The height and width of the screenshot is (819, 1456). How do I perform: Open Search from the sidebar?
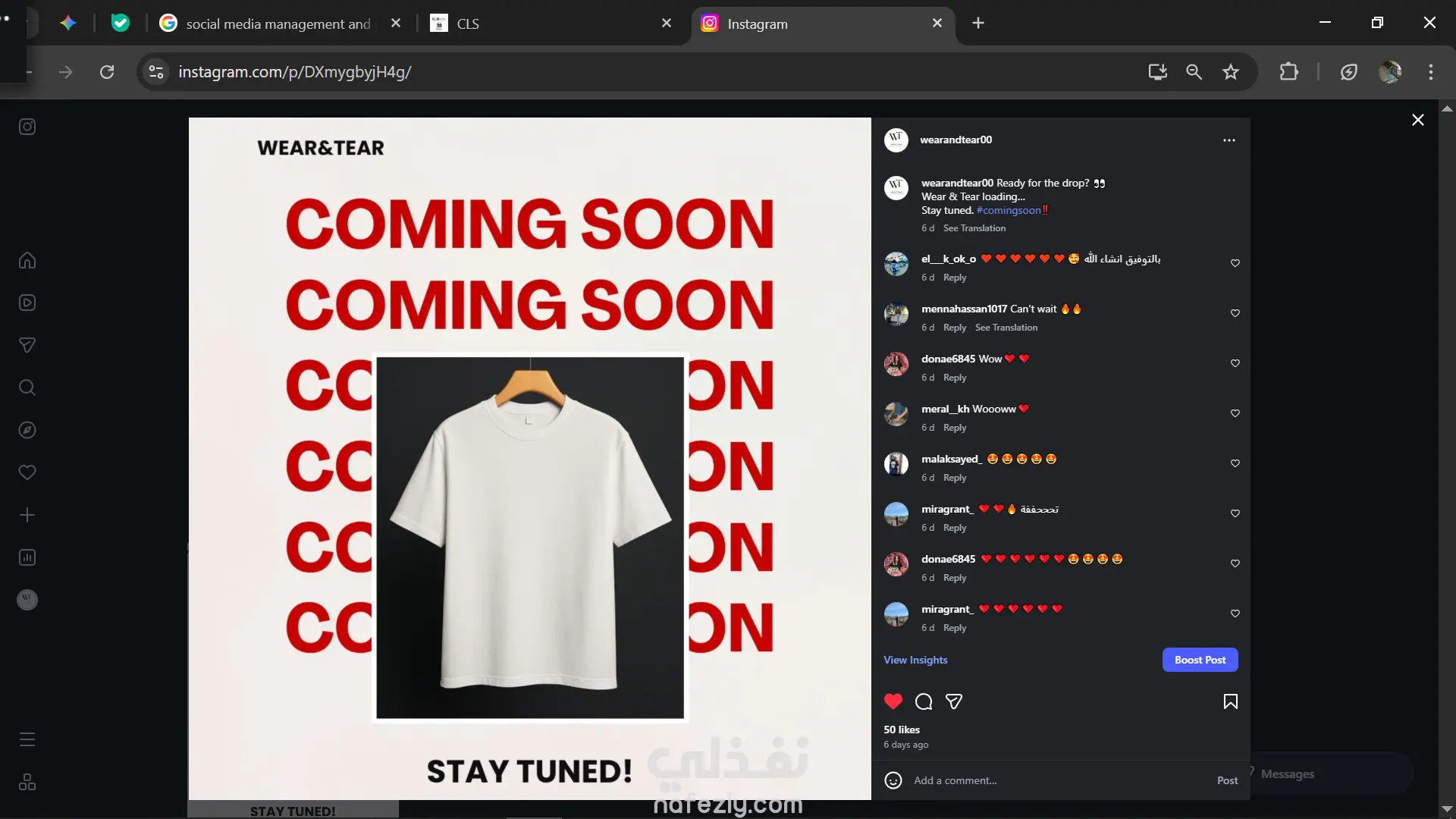(x=27, y=388)
